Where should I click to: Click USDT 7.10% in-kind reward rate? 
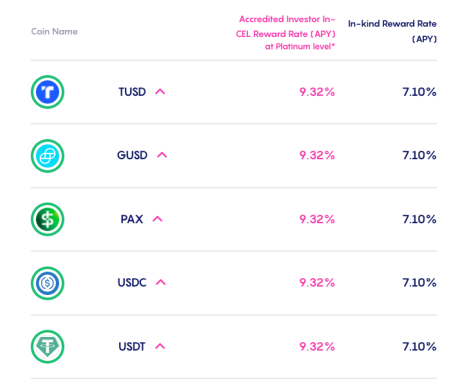point(419,347)
